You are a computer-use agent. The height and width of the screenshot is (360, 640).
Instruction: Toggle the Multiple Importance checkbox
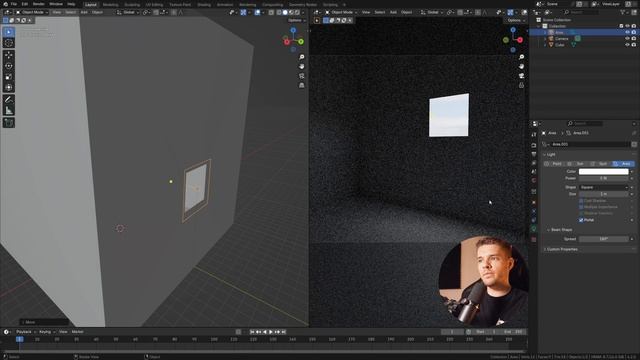click(581, 207)
